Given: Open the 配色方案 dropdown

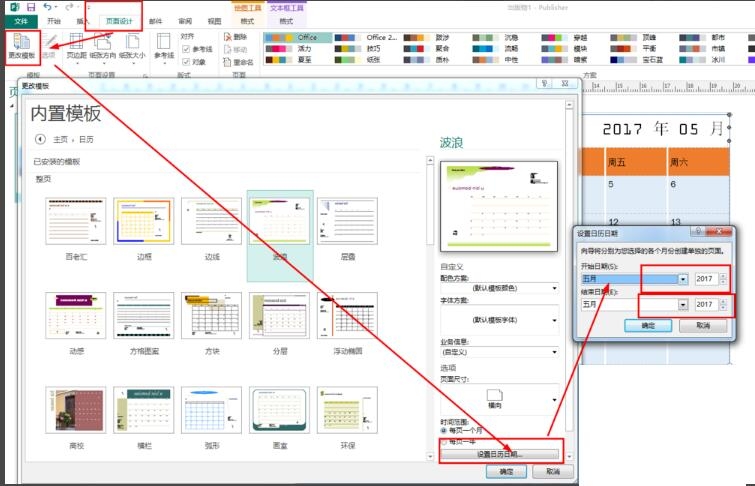Looking at the screenshot, I should point(499,288).
